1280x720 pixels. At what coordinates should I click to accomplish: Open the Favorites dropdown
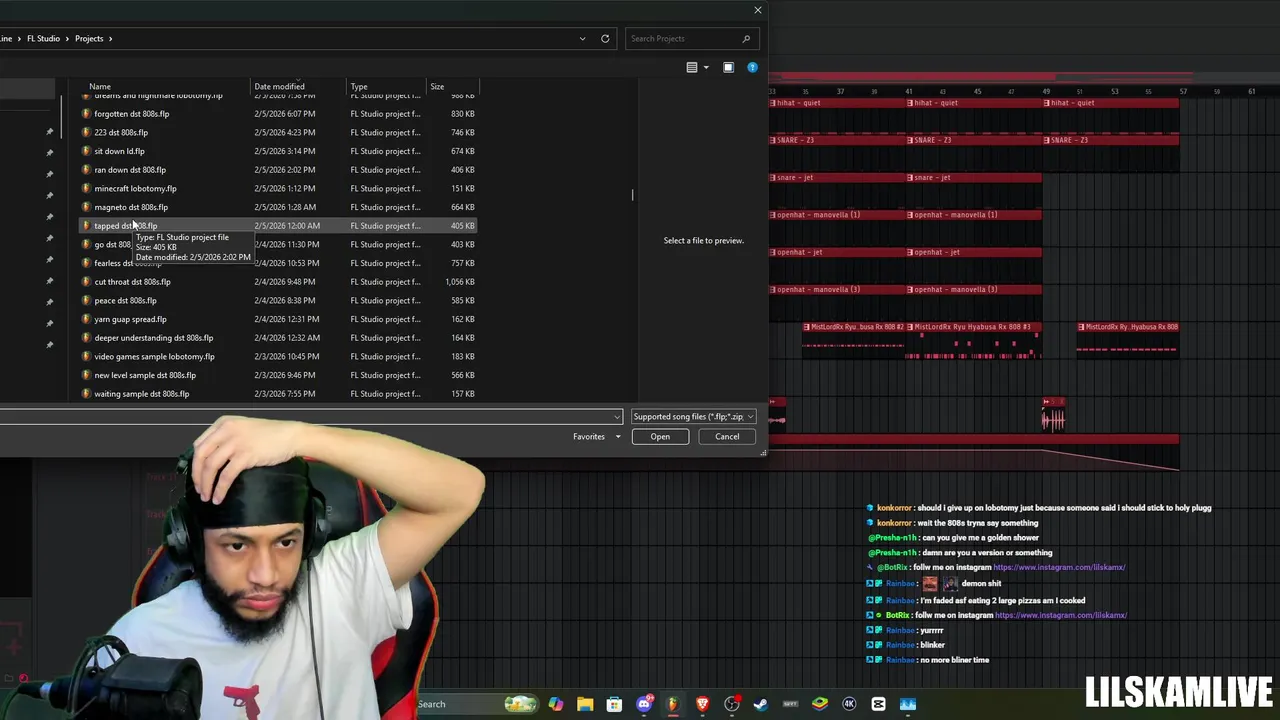point(597,436)
